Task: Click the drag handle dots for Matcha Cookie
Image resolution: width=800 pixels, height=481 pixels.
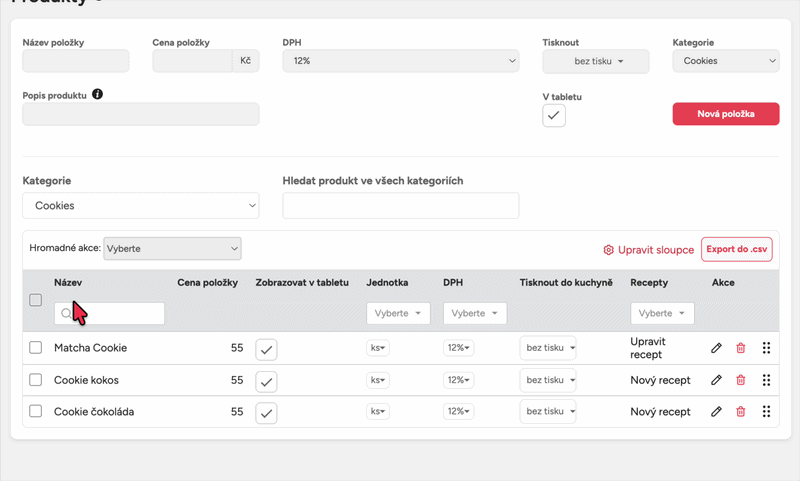Action: pos(766,348)
